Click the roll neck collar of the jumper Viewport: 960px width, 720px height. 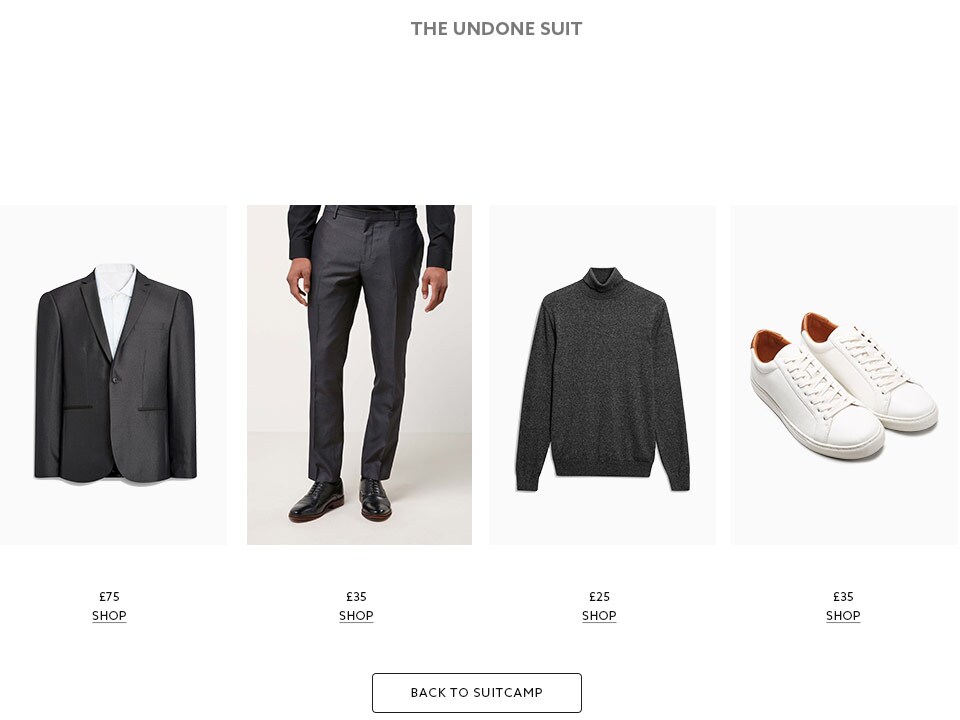601,279
